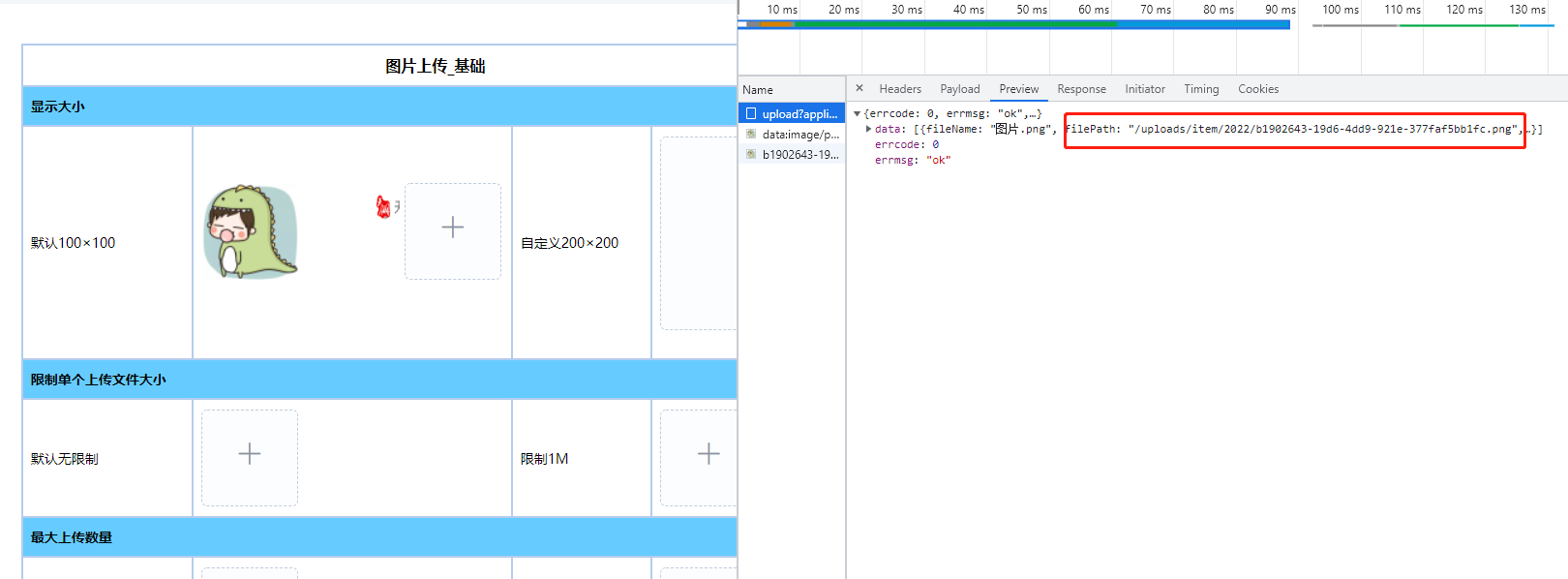This screenshot has height=579, width=1568.
Task: Select the Preview tab
Action: (x=1019, y=89)
